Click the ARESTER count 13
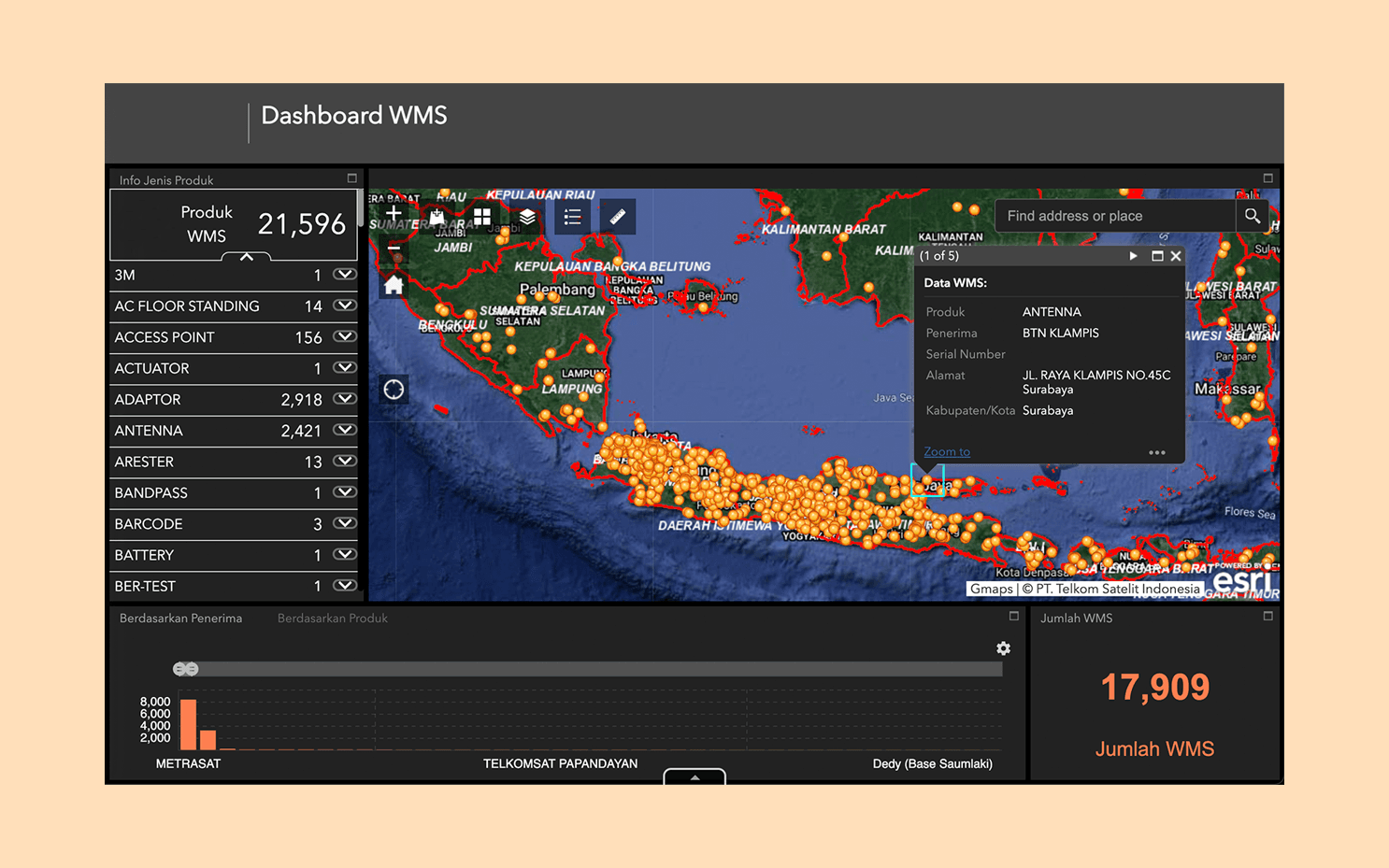Viewport: 1389px width, 868px height. click(x=313, y=462)
